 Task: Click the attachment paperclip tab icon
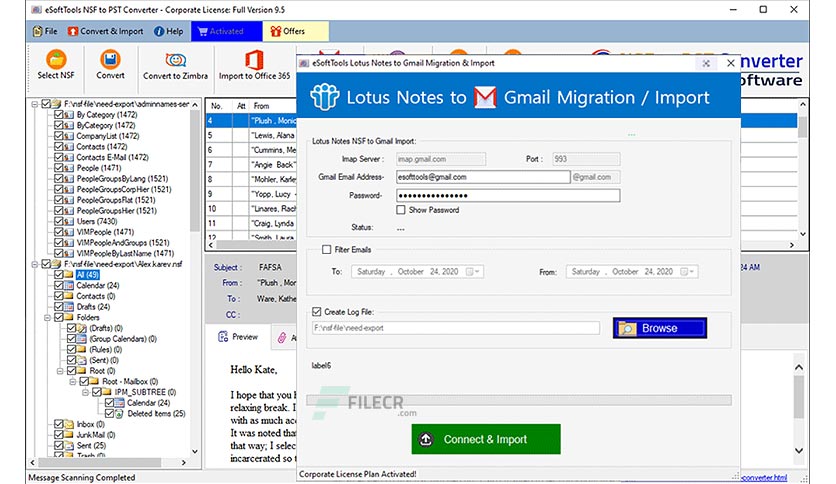282,338
